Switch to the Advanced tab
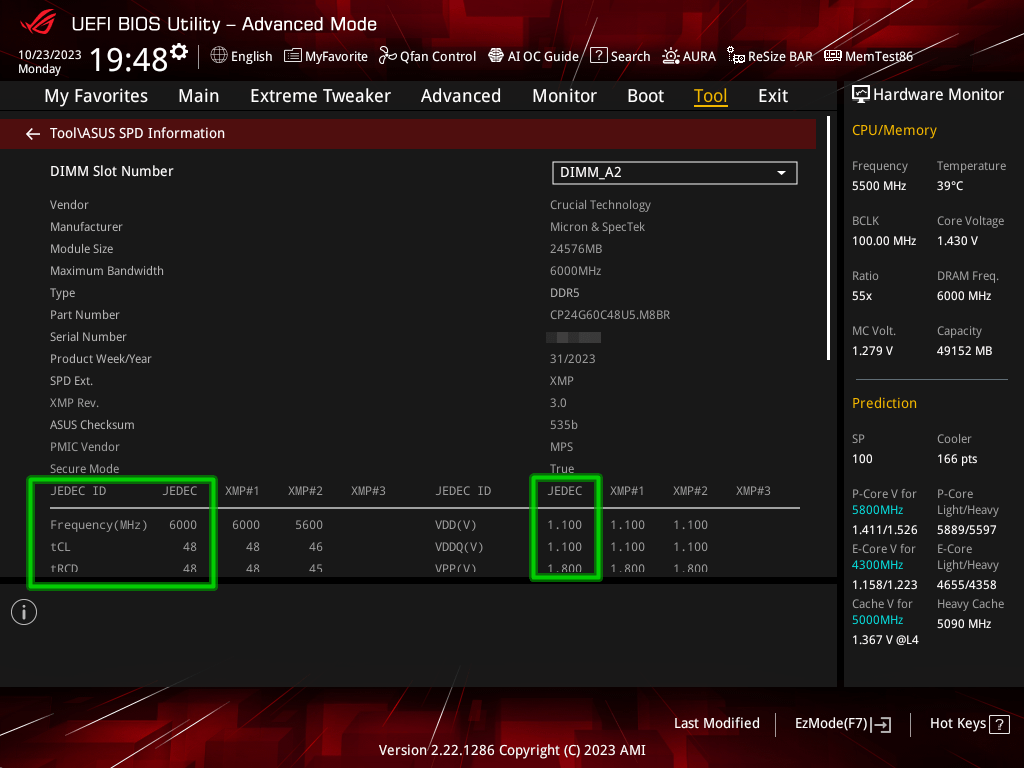The height and width of the screenshot is (768, 1024). pyautogui.click(x=461, y=96)
